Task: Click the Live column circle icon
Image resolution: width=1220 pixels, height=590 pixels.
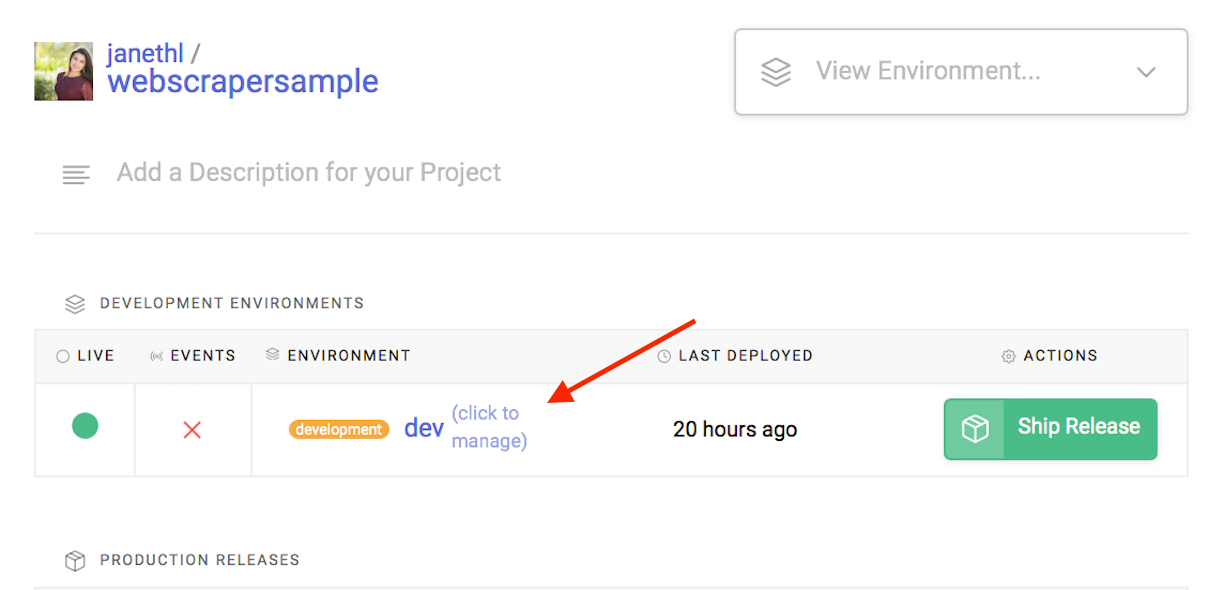Action: [x=63, y=356]
